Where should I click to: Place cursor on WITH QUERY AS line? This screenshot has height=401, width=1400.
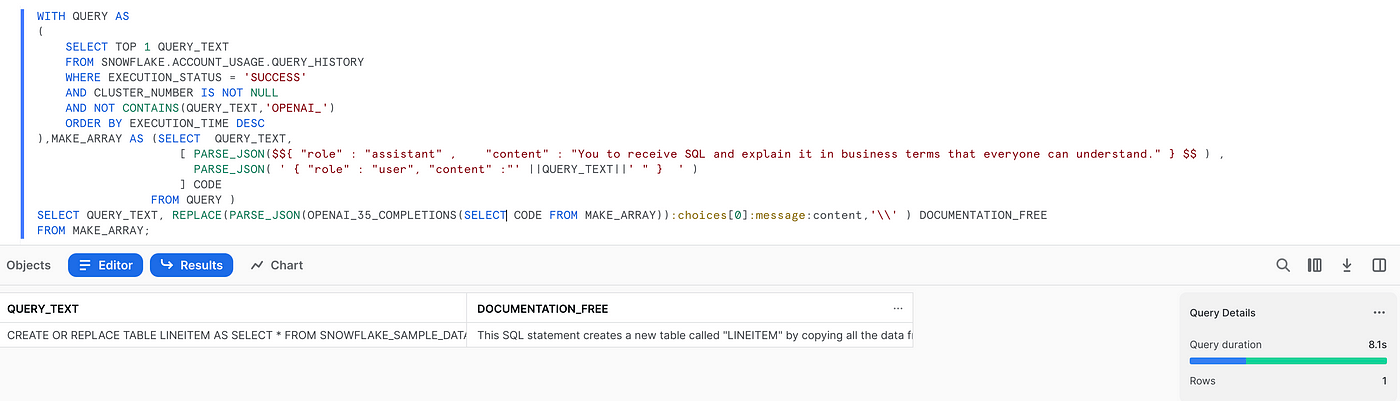(83, 17)
